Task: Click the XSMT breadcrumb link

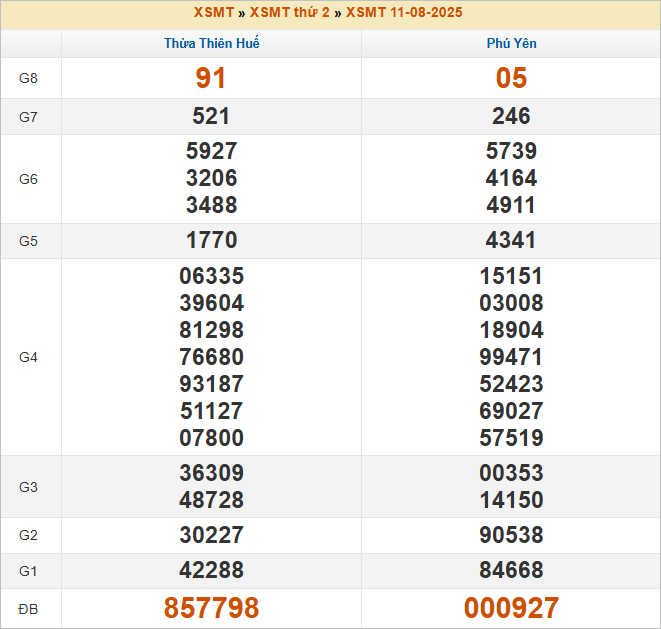Action: [213, 13]
